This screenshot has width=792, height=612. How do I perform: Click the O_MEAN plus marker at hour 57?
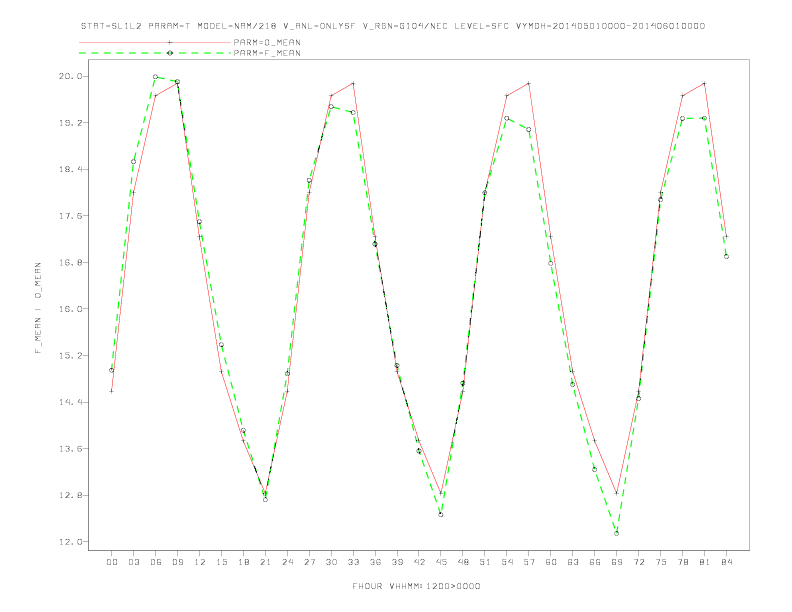(x=529, y=83)
